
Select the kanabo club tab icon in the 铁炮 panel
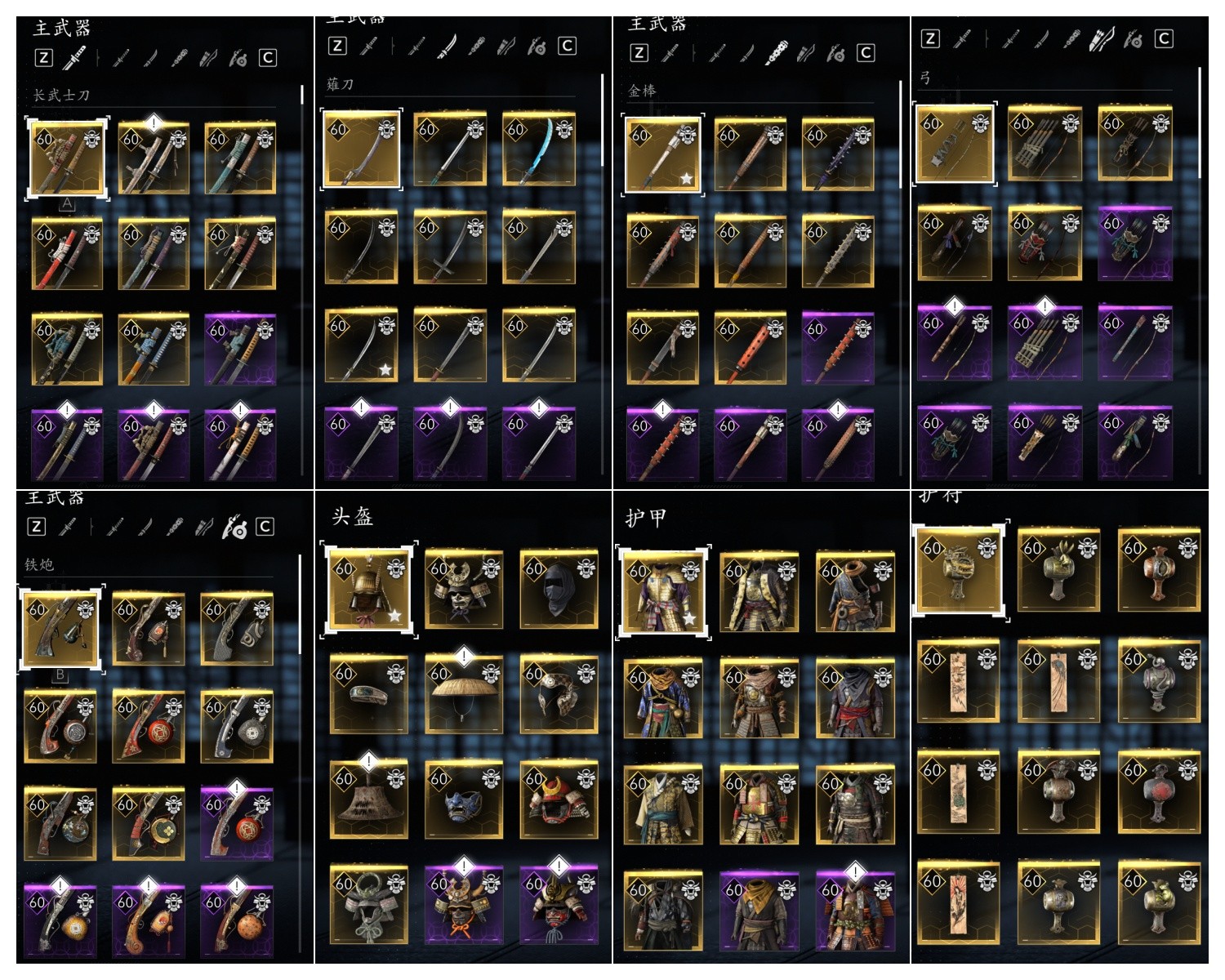(x=173, y=528)
